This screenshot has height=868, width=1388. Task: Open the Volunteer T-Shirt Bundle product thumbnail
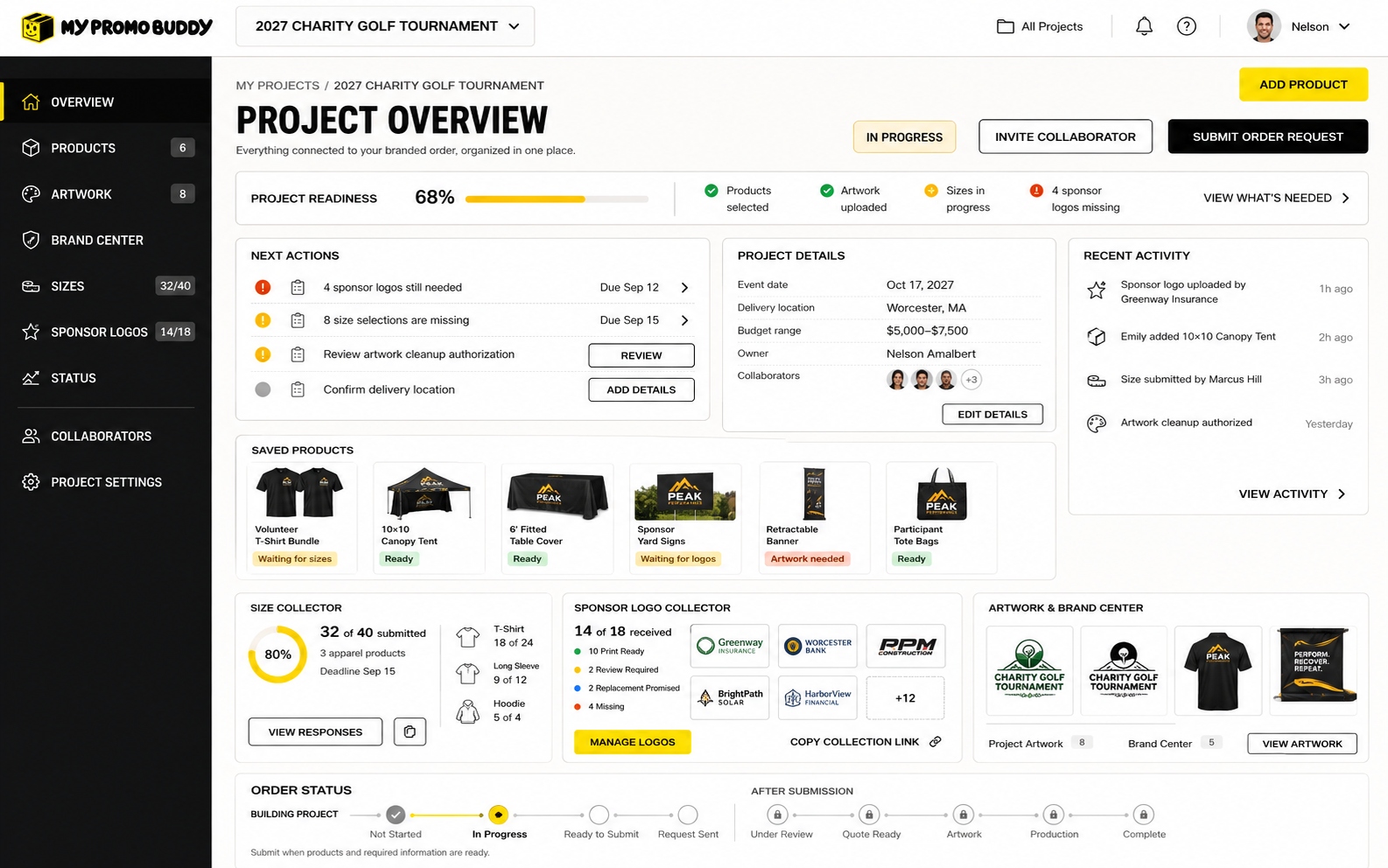[298, 493]
